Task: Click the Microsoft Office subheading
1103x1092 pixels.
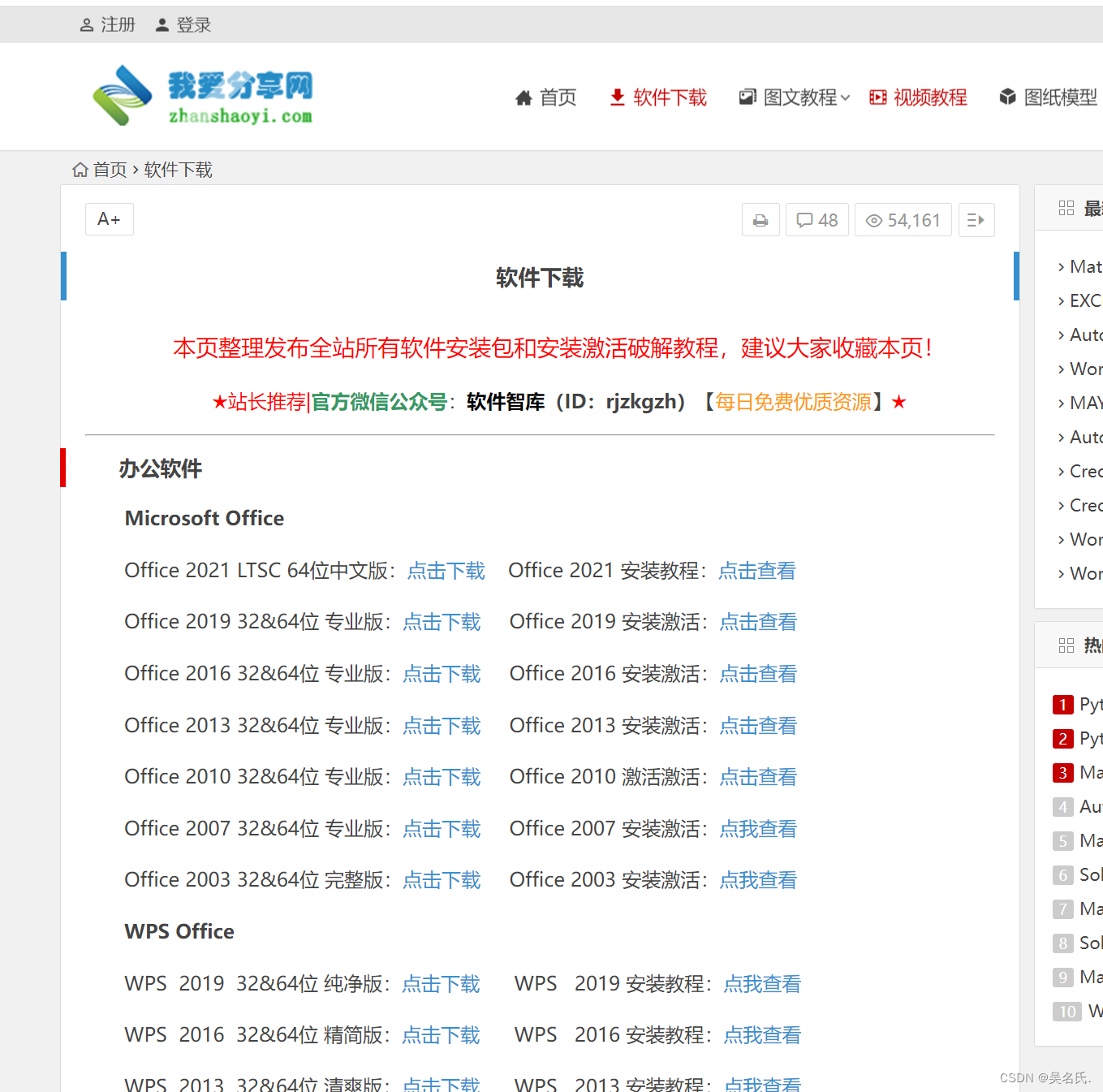Action: click(205, 518)
